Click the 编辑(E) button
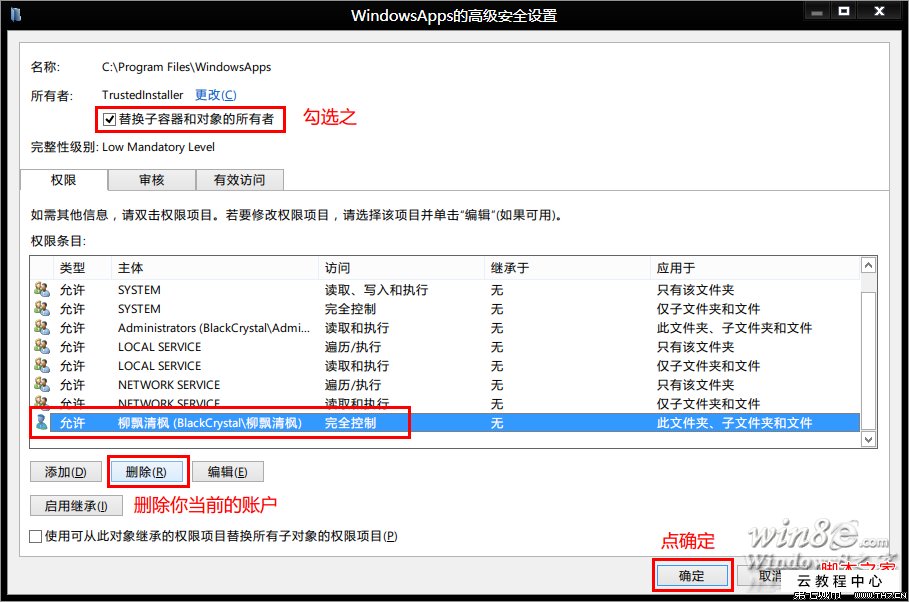 click(x=228, y=470)
